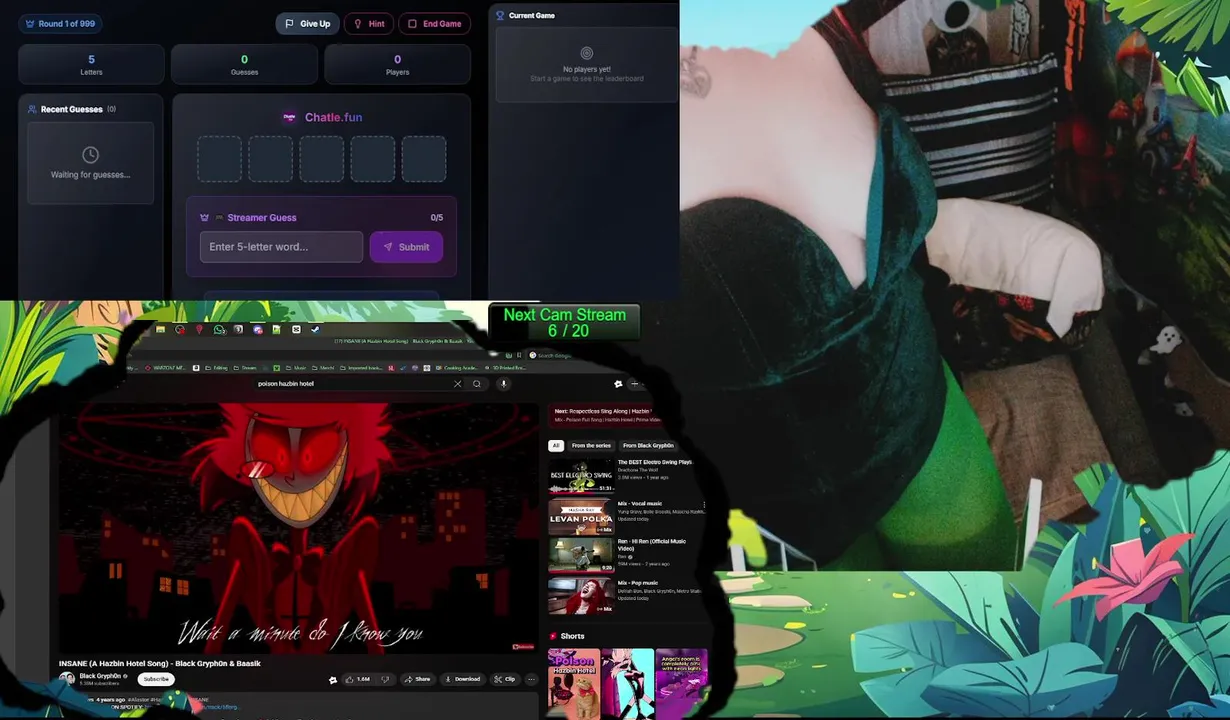The height and width of the screenshot is (720, 1230).
Task: Request a Hint in Chatle
Action: tap(368, 24)
